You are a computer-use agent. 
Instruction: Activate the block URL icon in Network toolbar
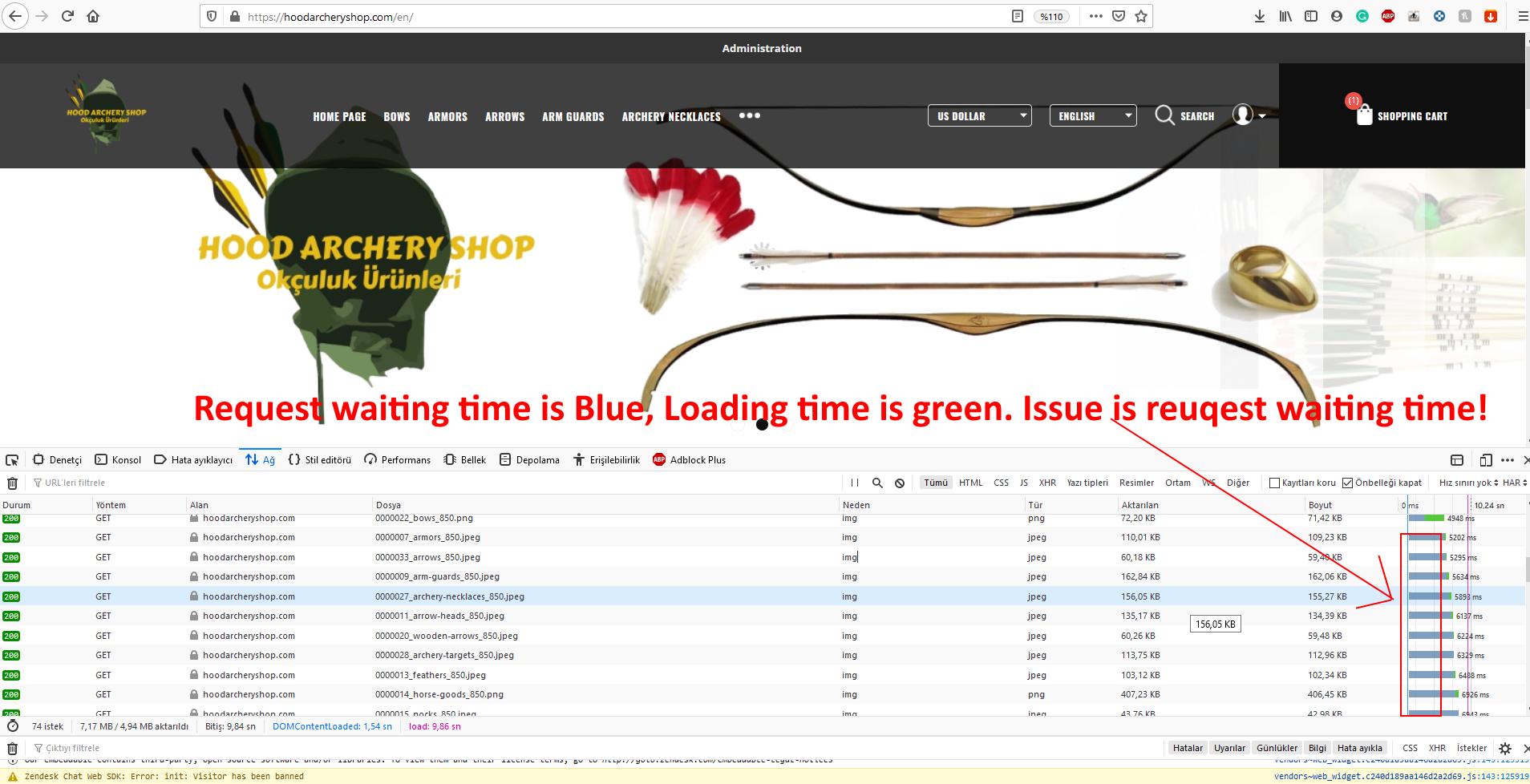click(900, 482)
